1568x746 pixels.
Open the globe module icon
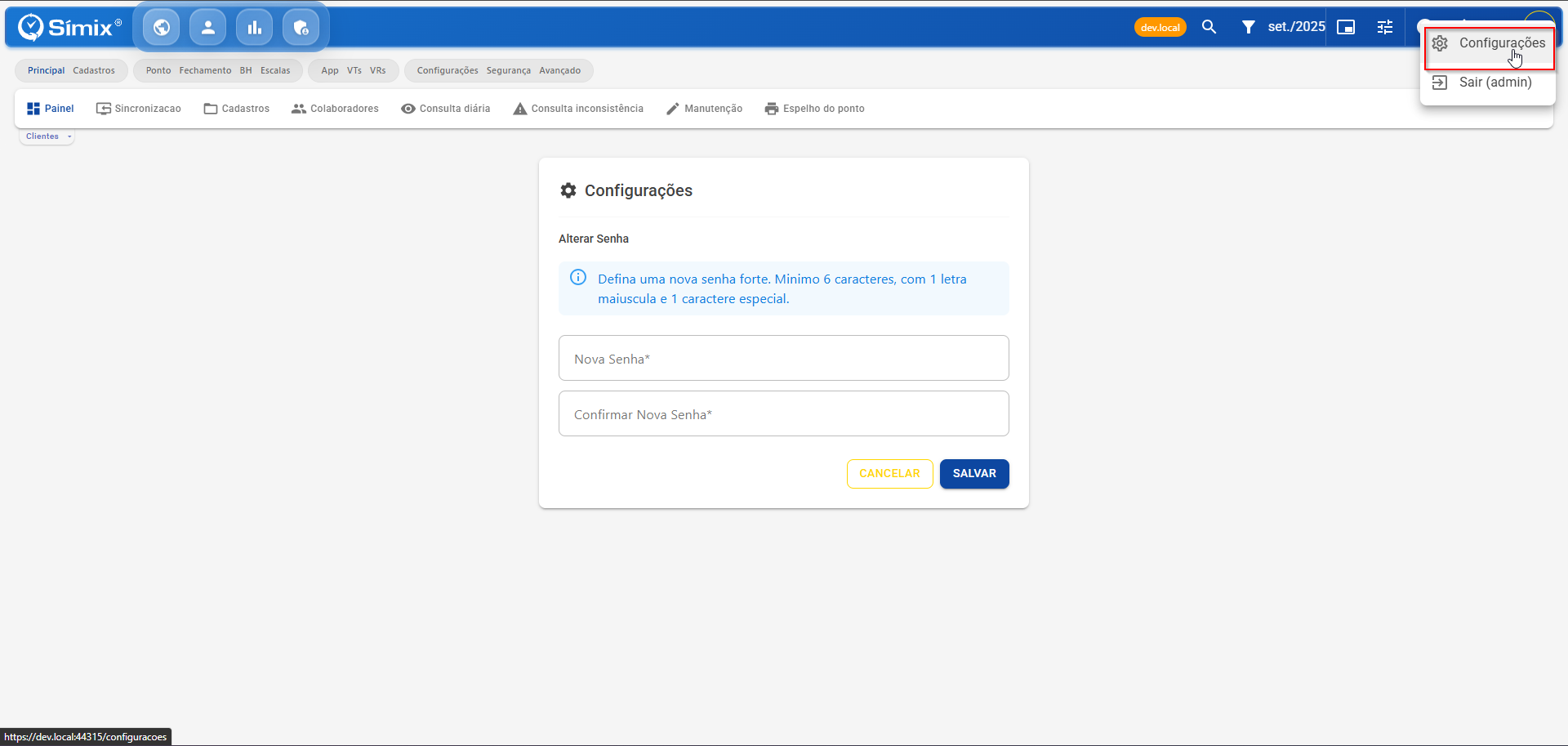[x=162, y=28]
